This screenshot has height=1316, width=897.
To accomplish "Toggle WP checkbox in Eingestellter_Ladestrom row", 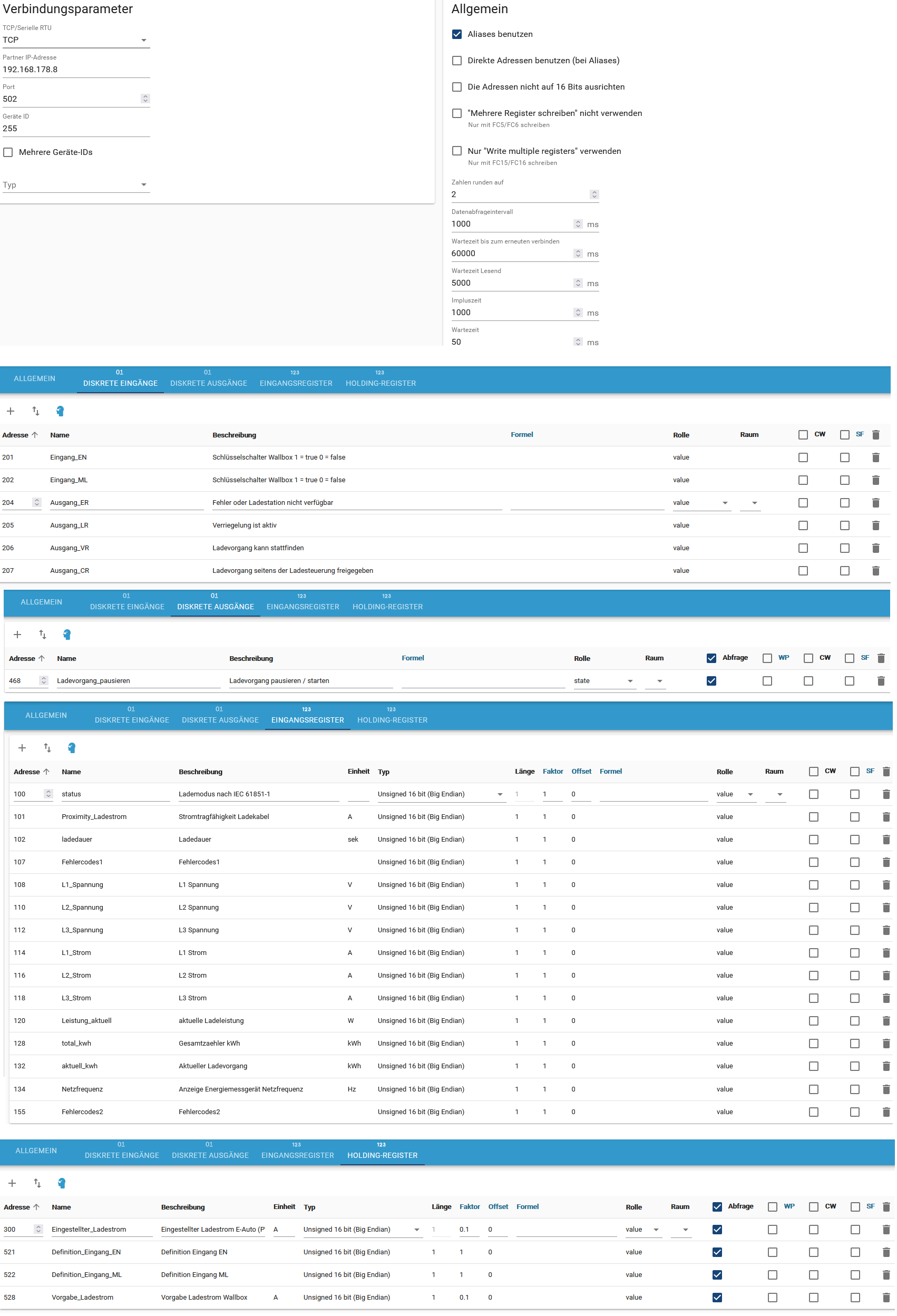I will [x=773, y=1230].
